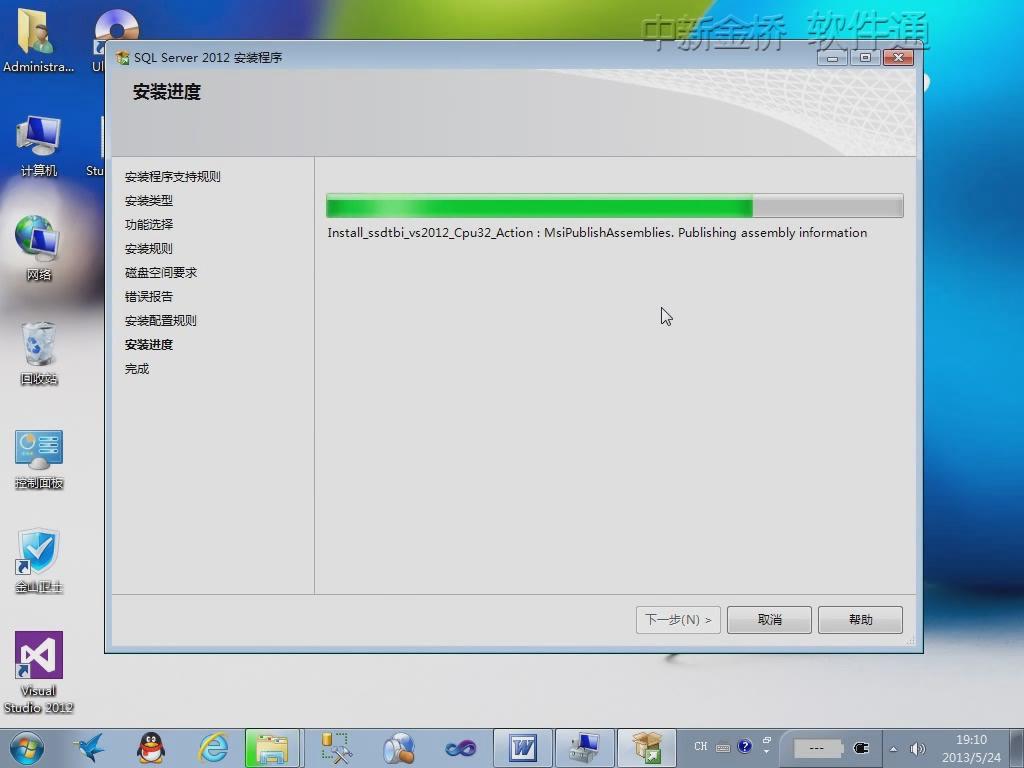1024x768 pixels.
Task: Click the 安装进度 page heading
Action: (167, 92)
